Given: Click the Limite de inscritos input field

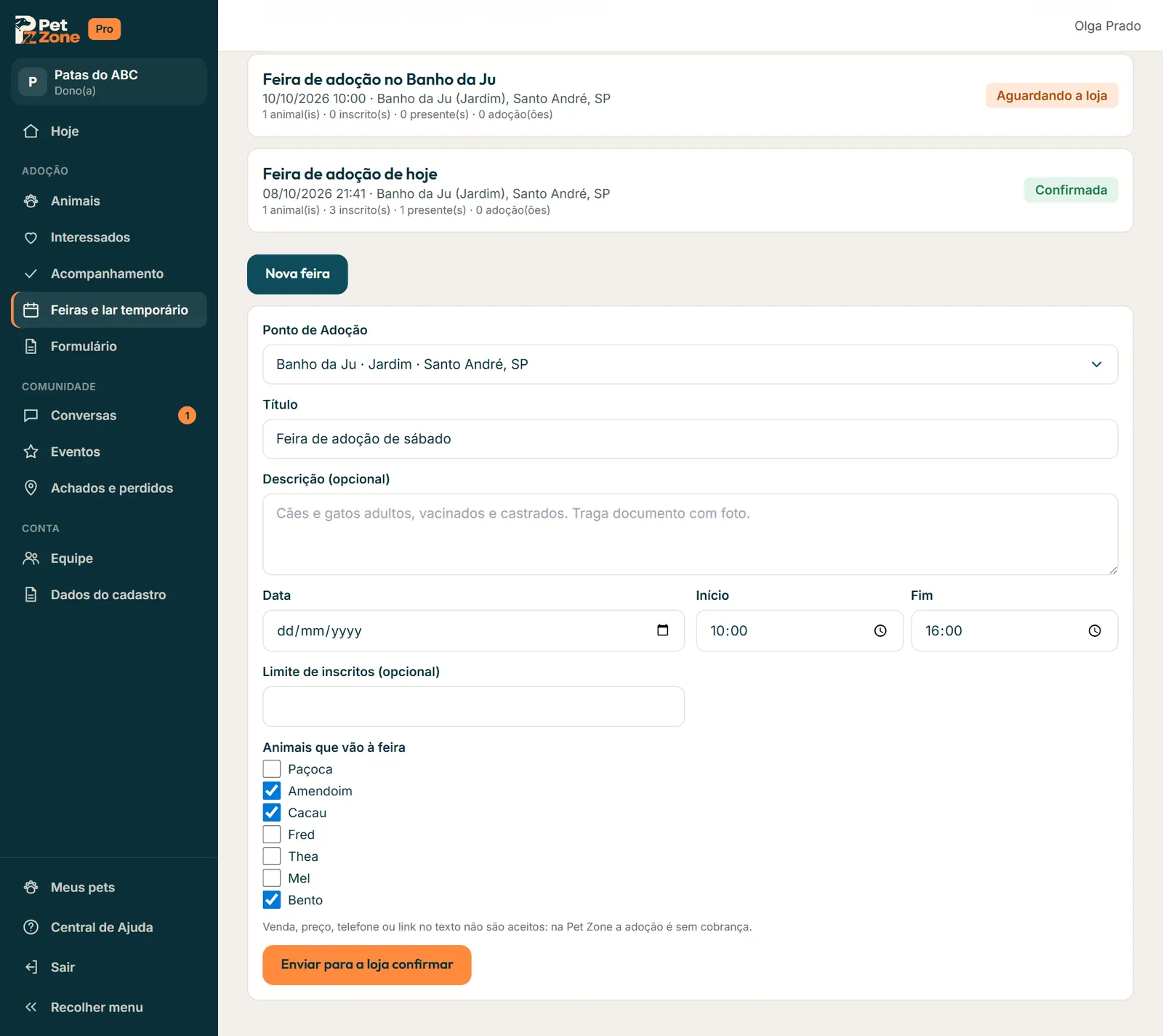Looking at the screenshot, I should (x=473, y=706).
